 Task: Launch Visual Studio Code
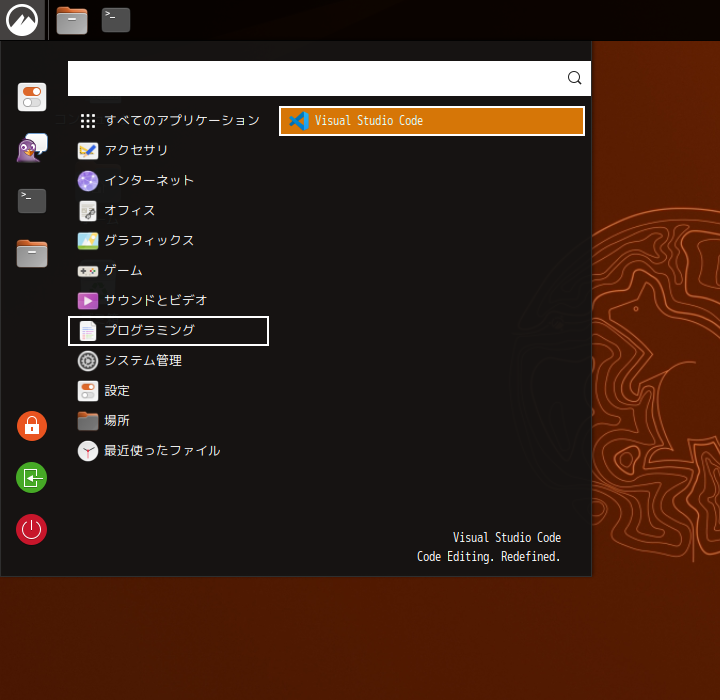(432, 121)
